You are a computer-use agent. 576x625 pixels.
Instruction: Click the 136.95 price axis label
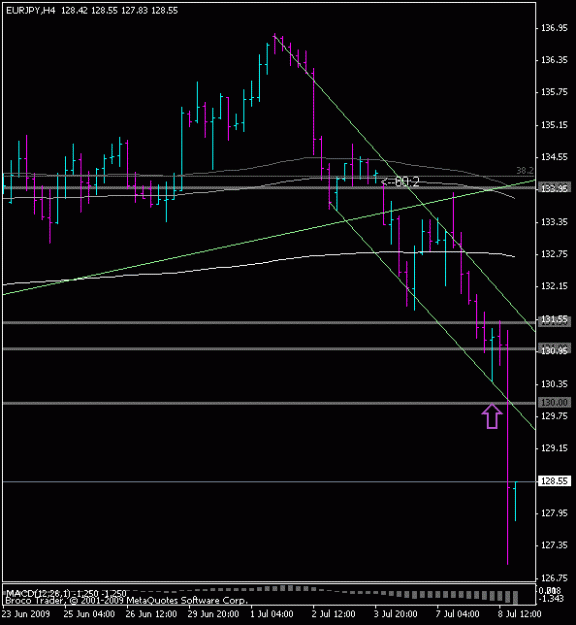[x=554, y=28]
